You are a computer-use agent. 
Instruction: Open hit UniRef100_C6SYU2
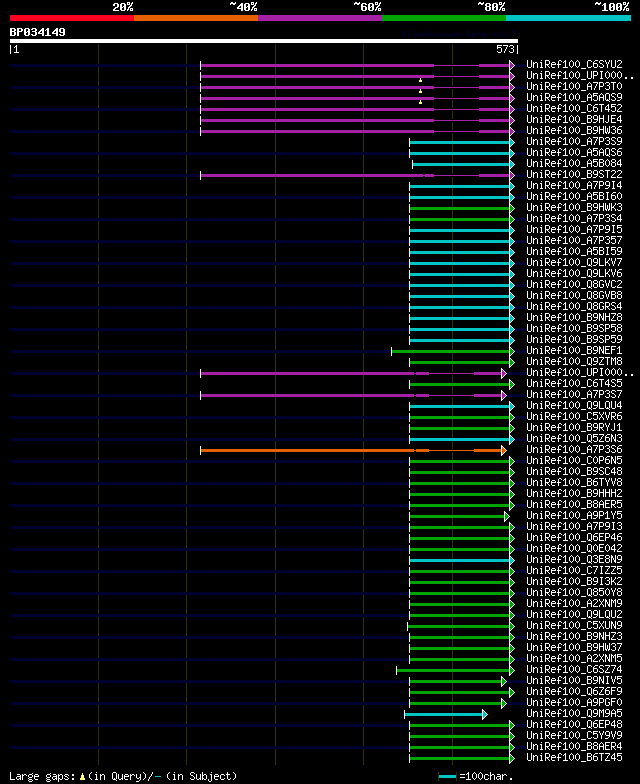pyautogui.click(x=574, y=64)
